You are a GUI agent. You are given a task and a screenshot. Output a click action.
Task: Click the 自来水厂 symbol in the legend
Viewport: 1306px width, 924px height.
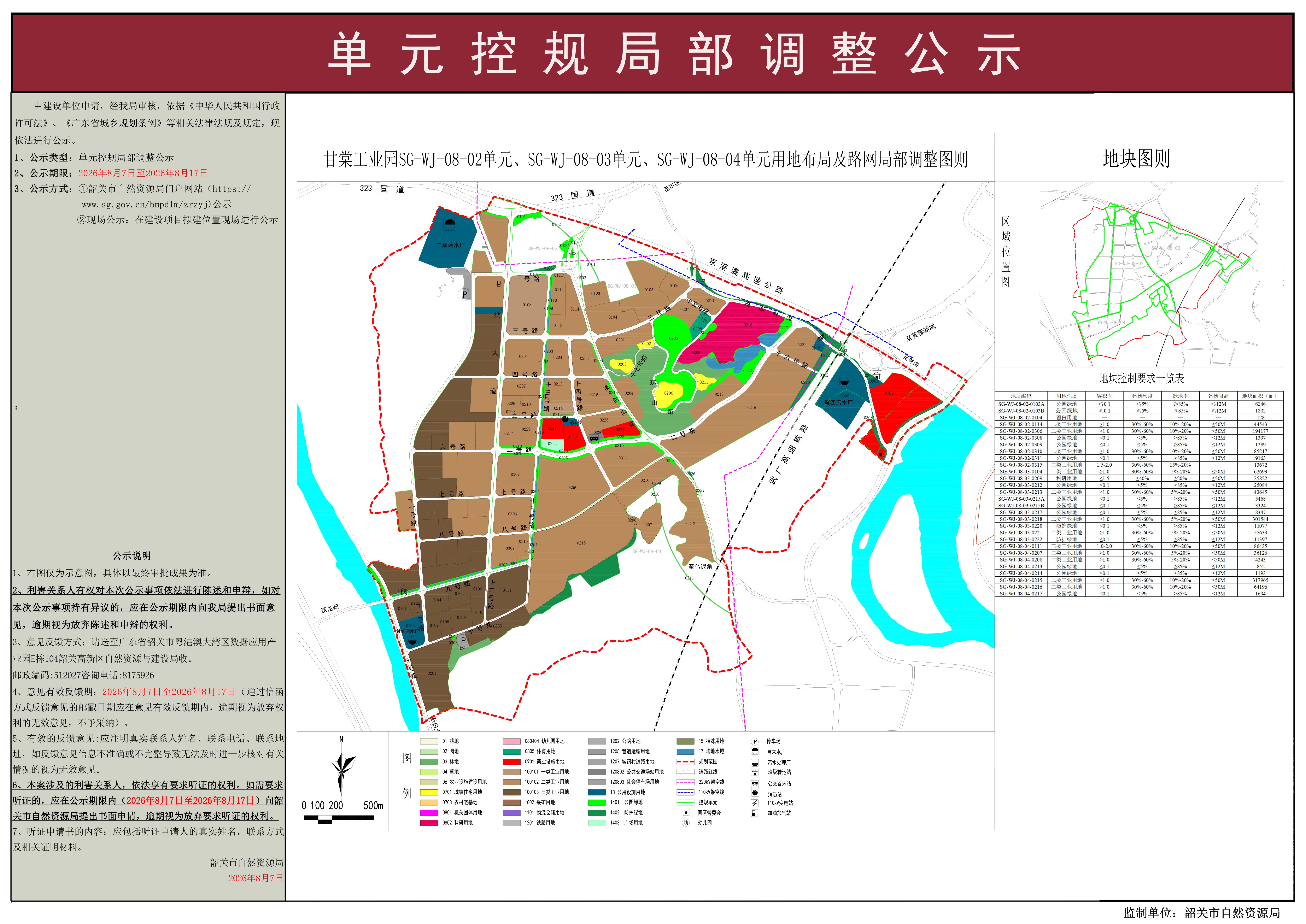coord(755,752)
